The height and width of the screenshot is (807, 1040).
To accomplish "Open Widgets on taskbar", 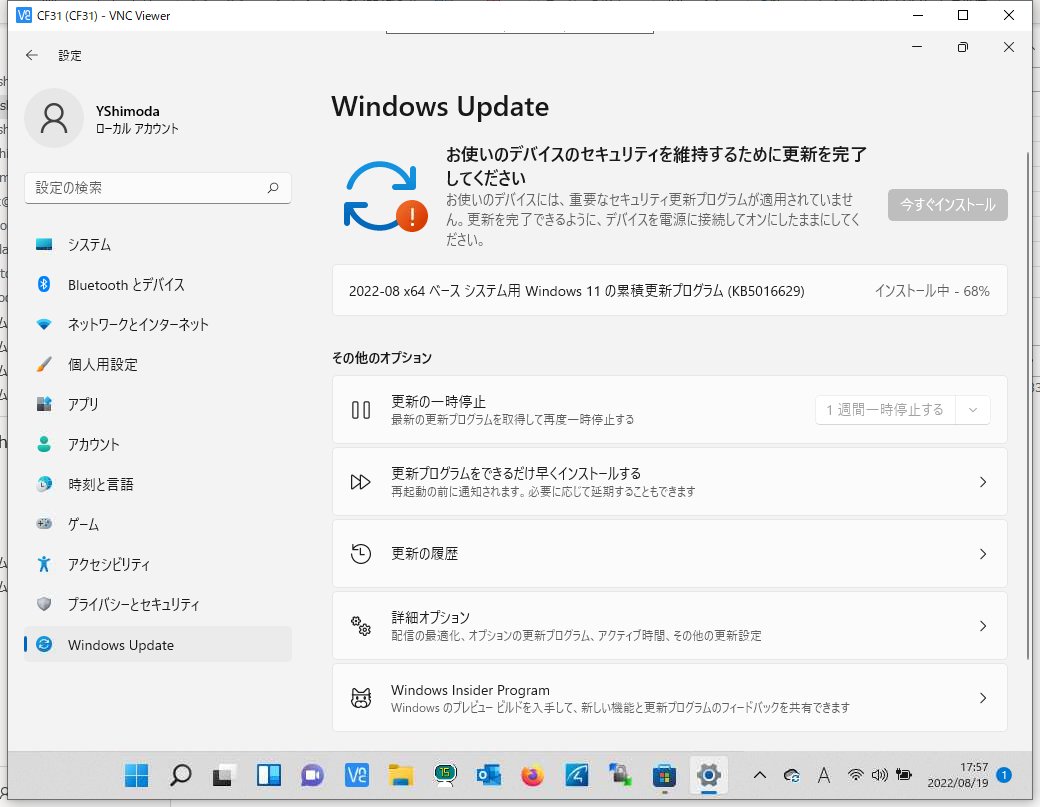I will [x=269, y=775].
